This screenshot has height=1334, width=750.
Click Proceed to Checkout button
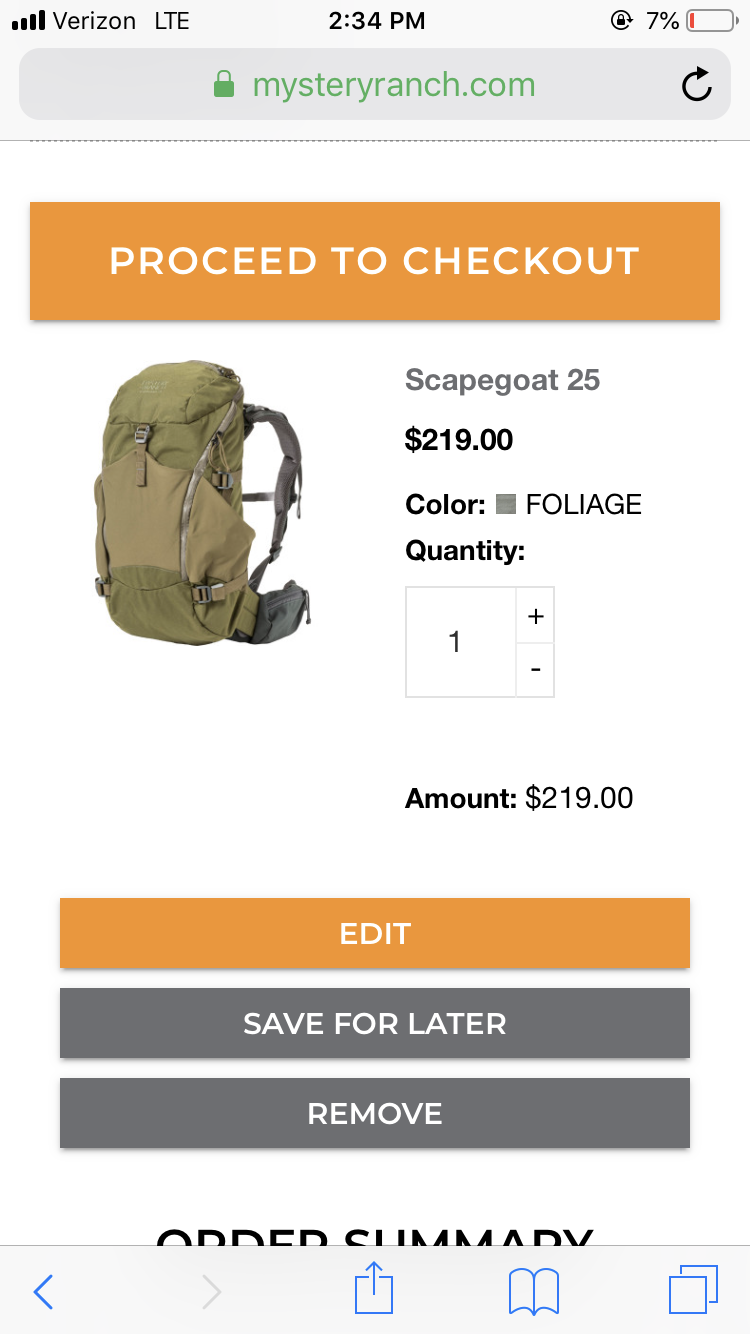[x=375, y=261]
